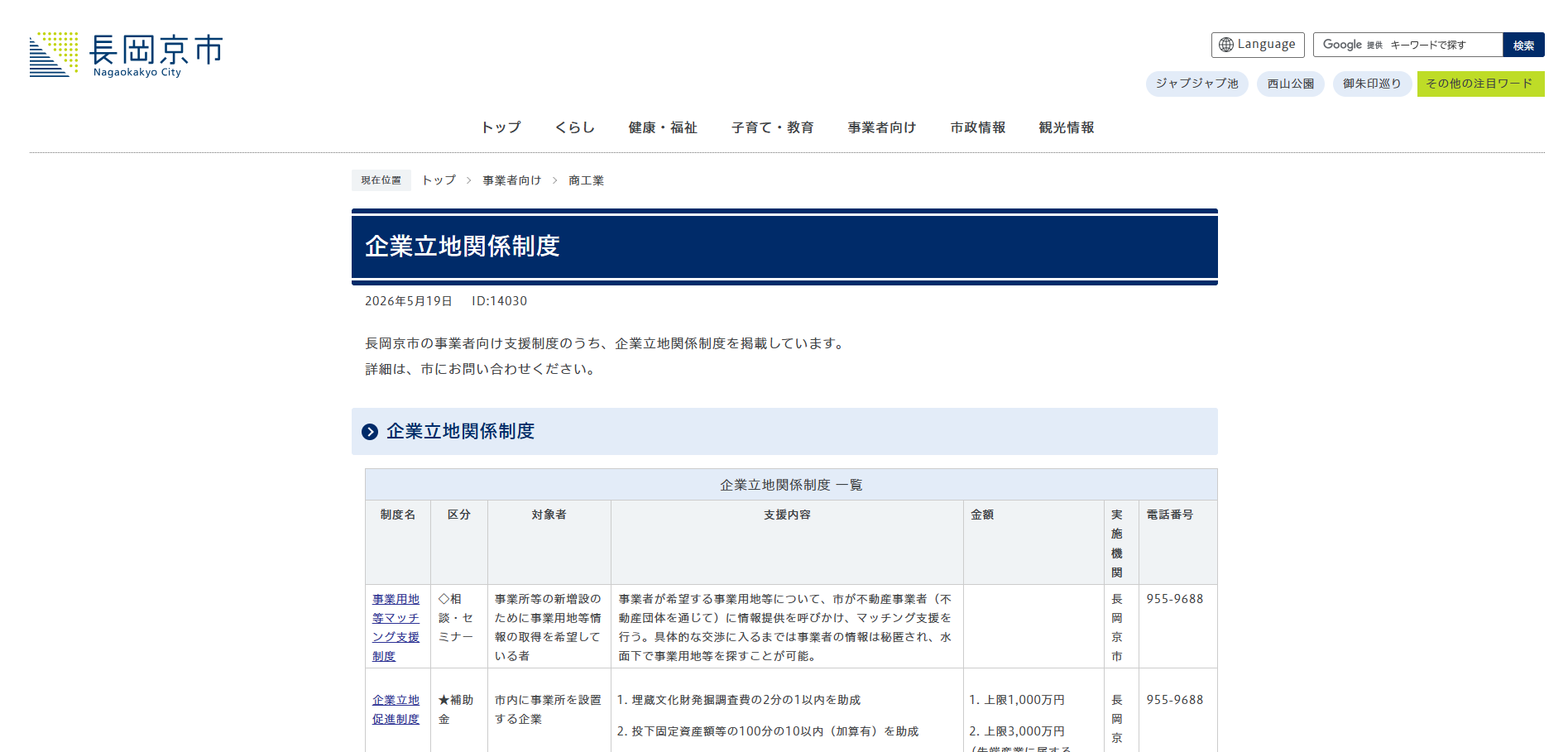The width and height of the screenshot is (1568, 752).
Task: Click the 現在位置 breadcrumb label
Action: tap(381, 180)
